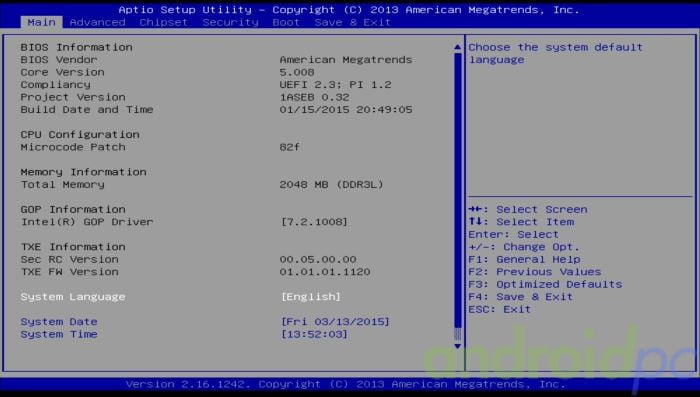Click the scrollbar up arrow
Viewport: 700px width, 397px height.
point(457,47)
